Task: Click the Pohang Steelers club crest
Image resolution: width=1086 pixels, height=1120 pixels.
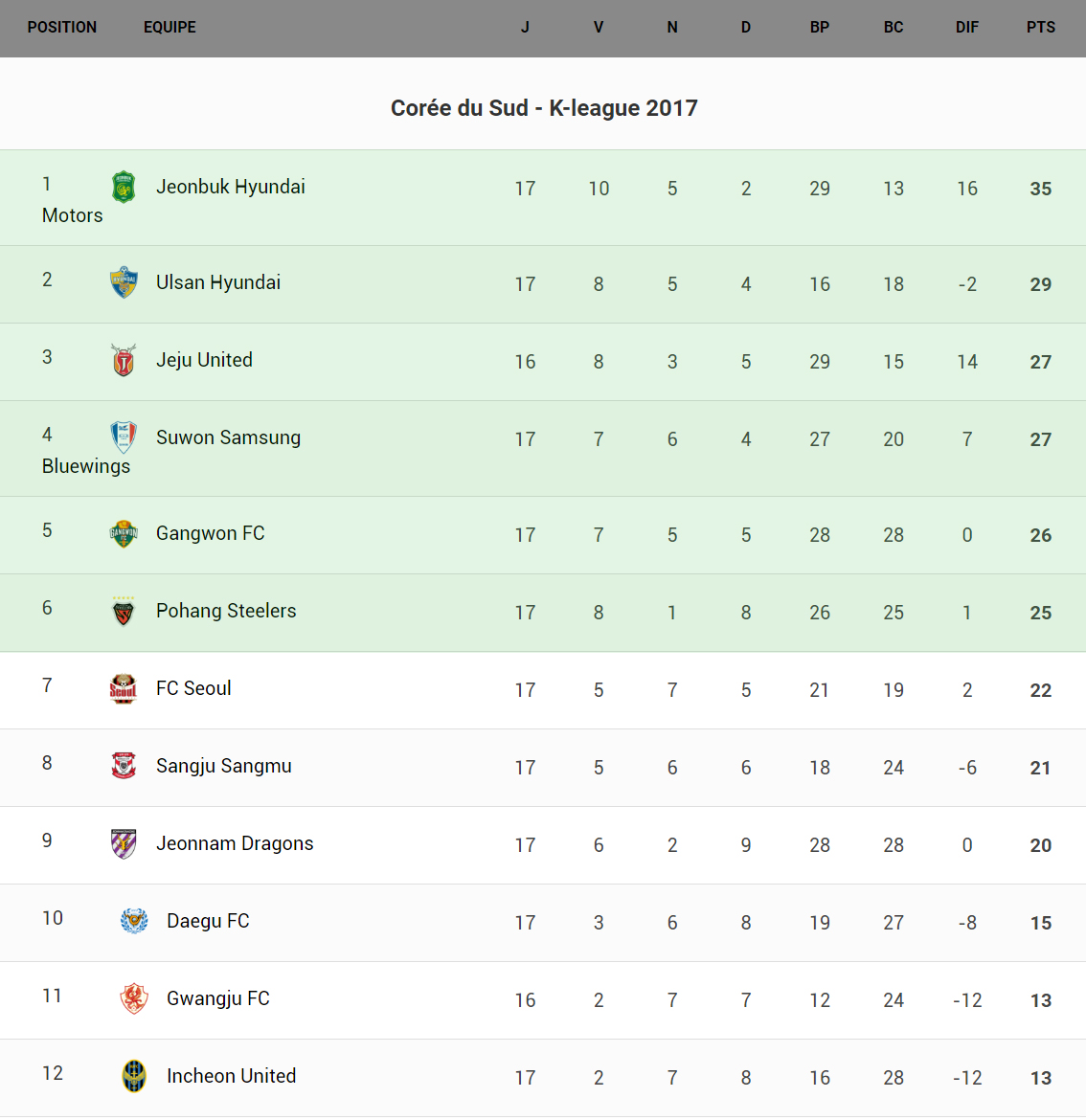Action: [124, 611]
